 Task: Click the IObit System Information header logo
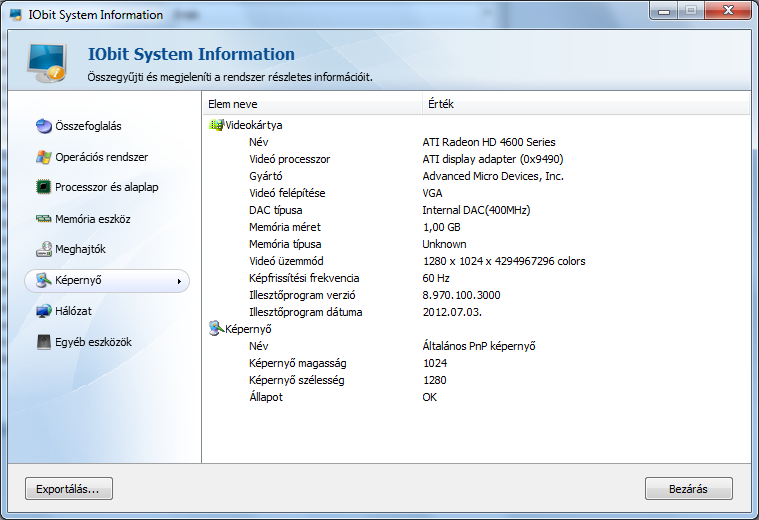click(x=46, y=63)
